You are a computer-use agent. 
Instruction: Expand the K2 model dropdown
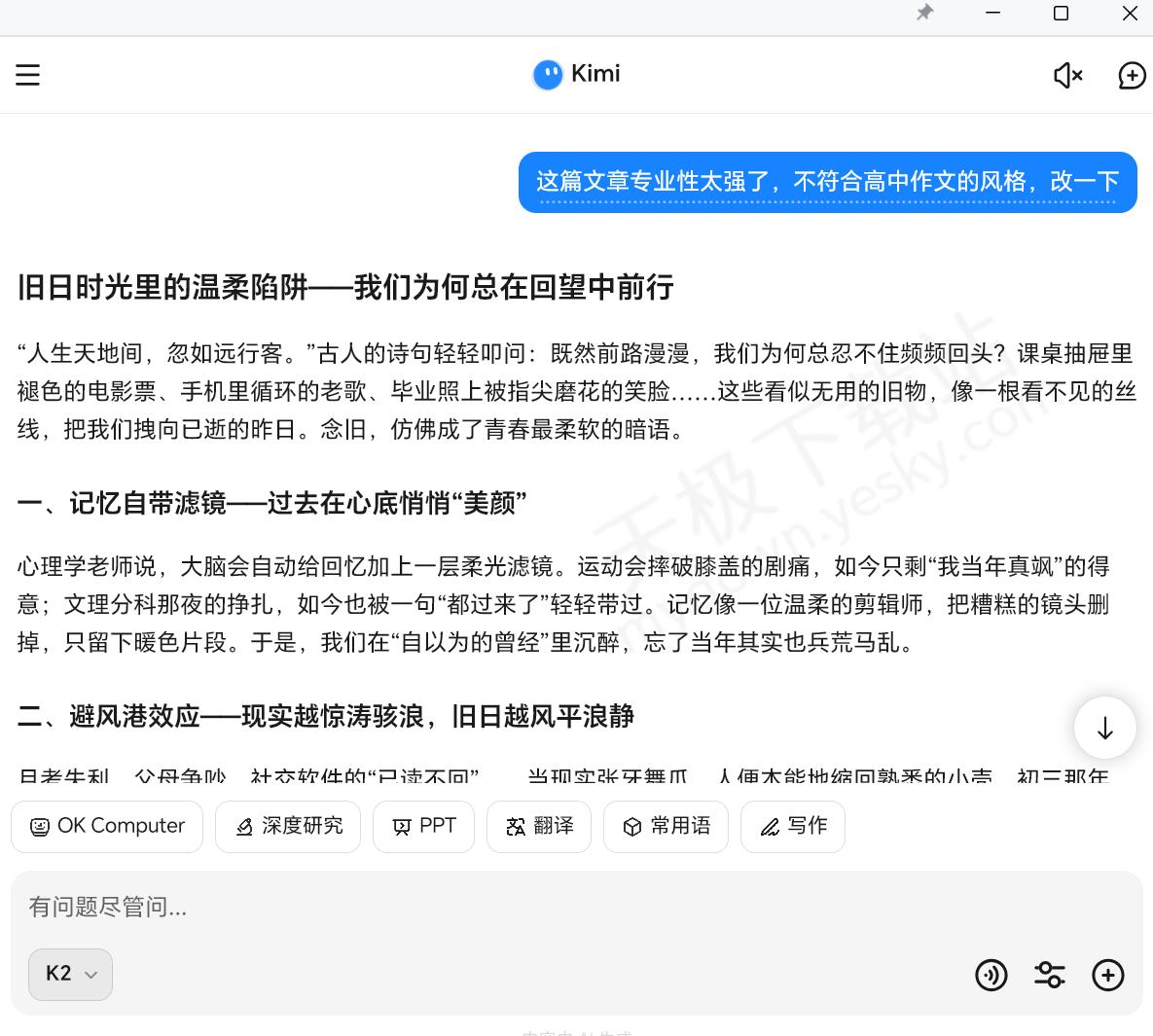coord(70,974)
